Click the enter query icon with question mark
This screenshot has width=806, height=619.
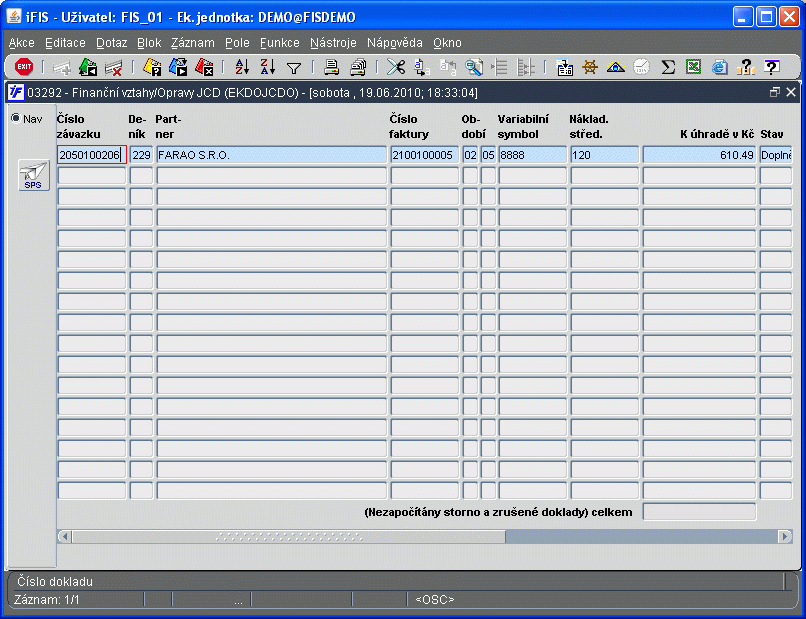(x=152, y=67)
